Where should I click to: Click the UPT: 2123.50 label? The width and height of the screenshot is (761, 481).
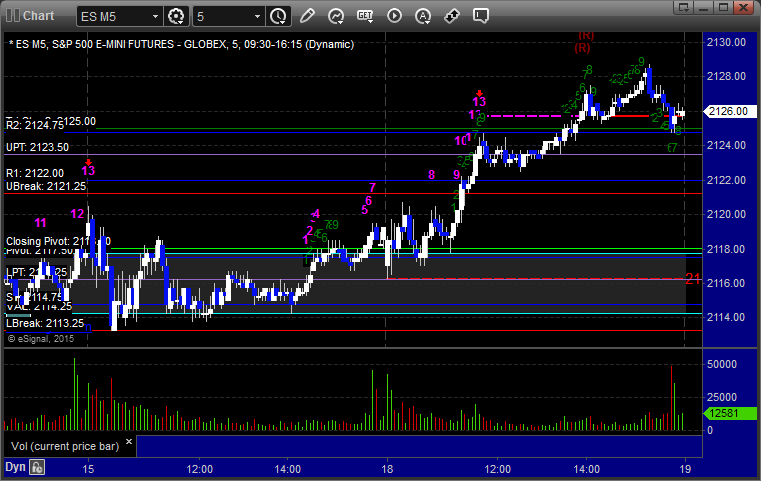pyautogui.click(x=37, y=147)
